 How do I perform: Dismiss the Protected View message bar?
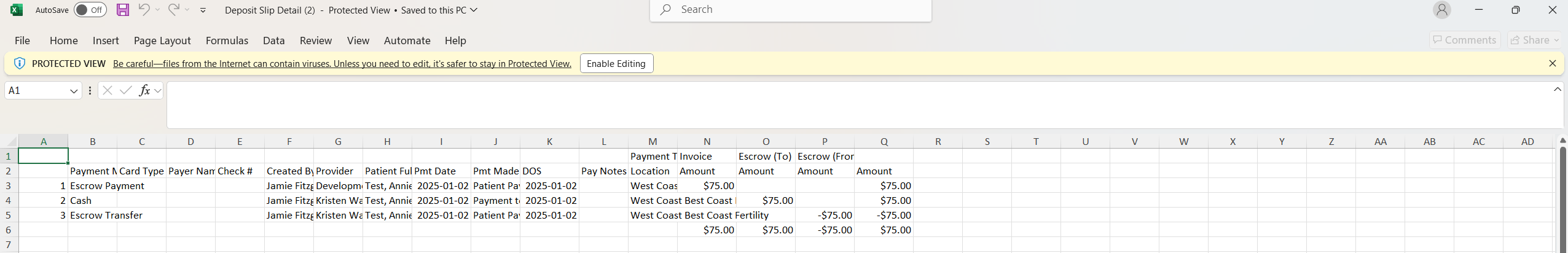click(x=1552, y=63)
